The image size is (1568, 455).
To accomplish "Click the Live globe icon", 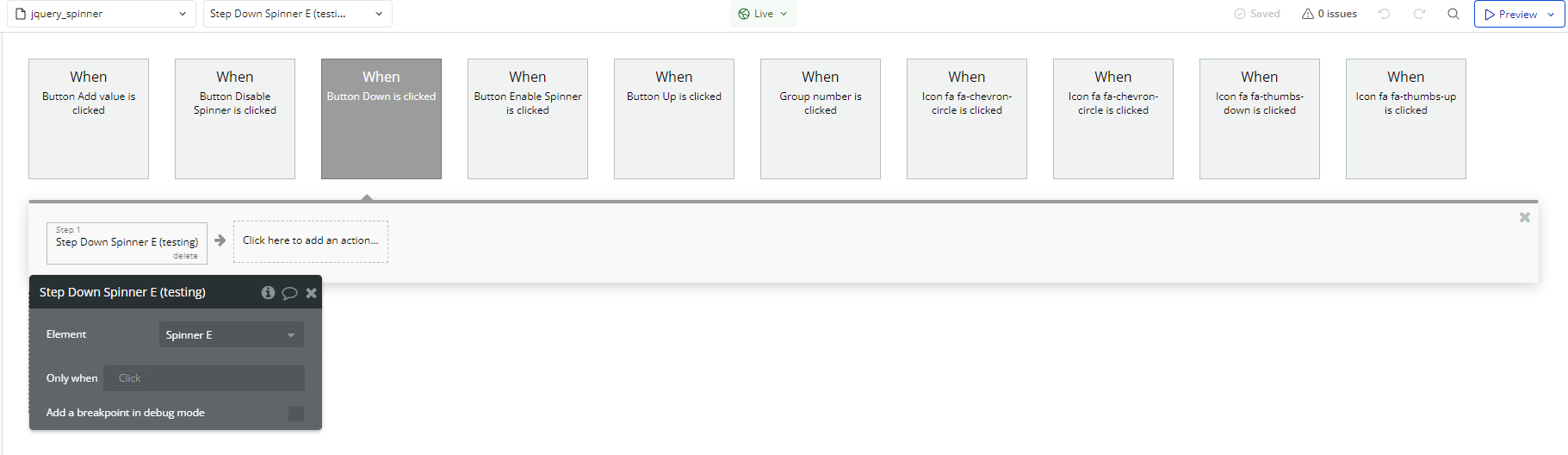I will (x=744, y=14).
